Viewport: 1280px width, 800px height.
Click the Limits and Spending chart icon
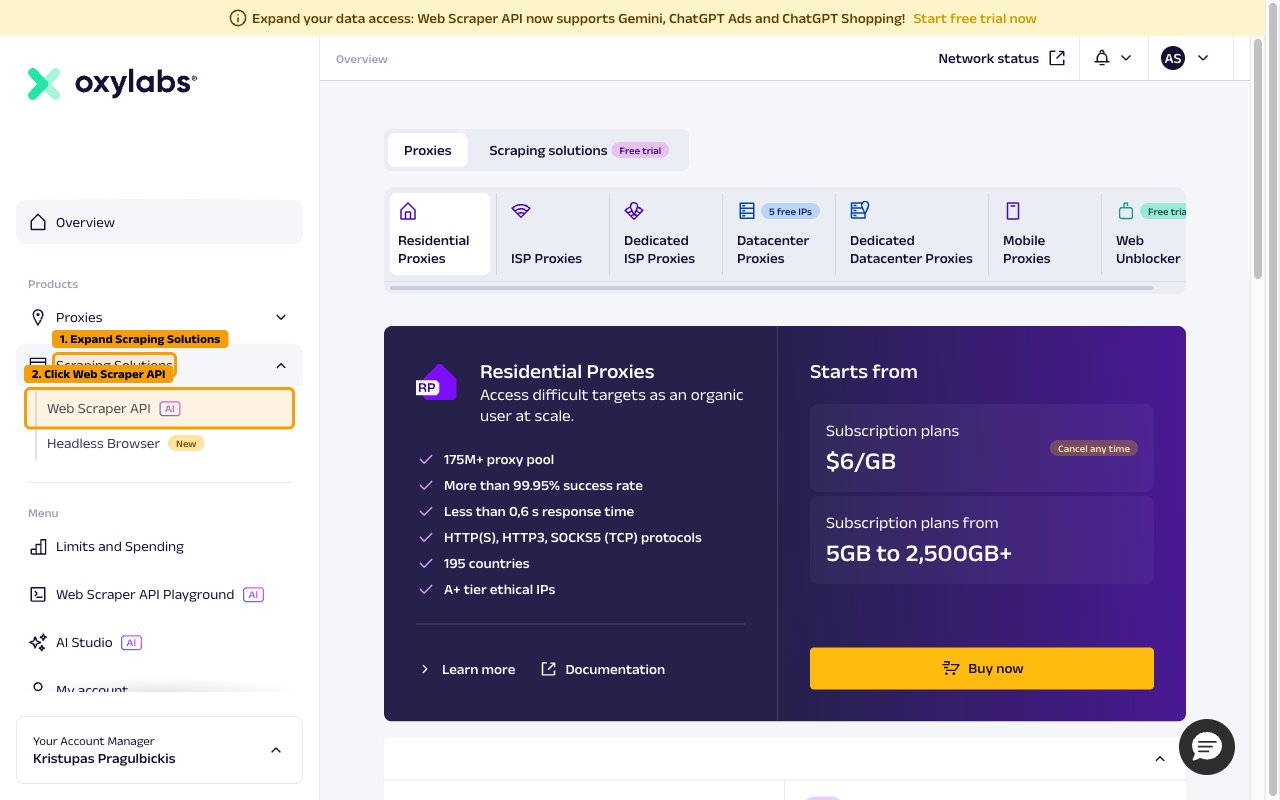[38, 546]
